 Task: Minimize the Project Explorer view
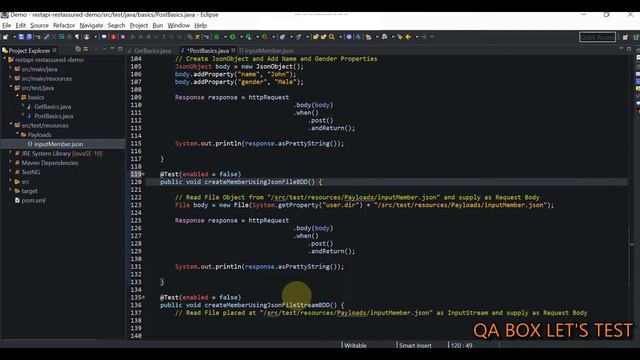click(x=112, y=49)
